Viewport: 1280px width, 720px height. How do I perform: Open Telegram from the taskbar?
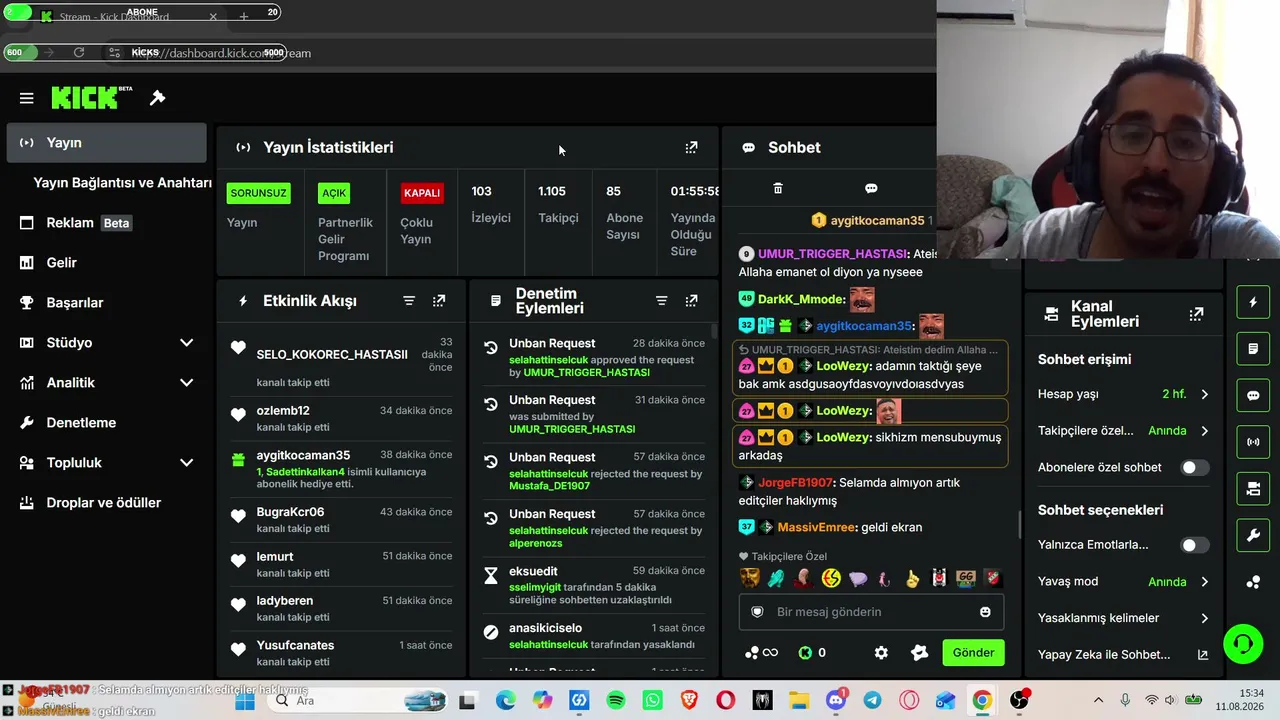[x=872, y=701]
